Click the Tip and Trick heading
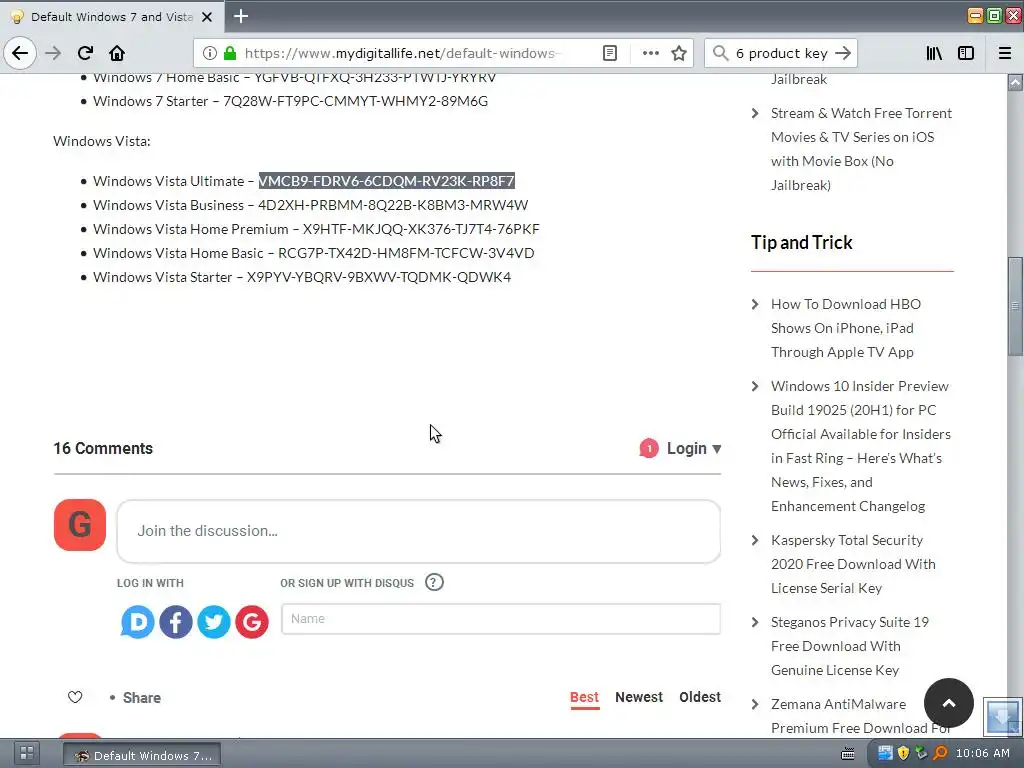 [801, 242]
